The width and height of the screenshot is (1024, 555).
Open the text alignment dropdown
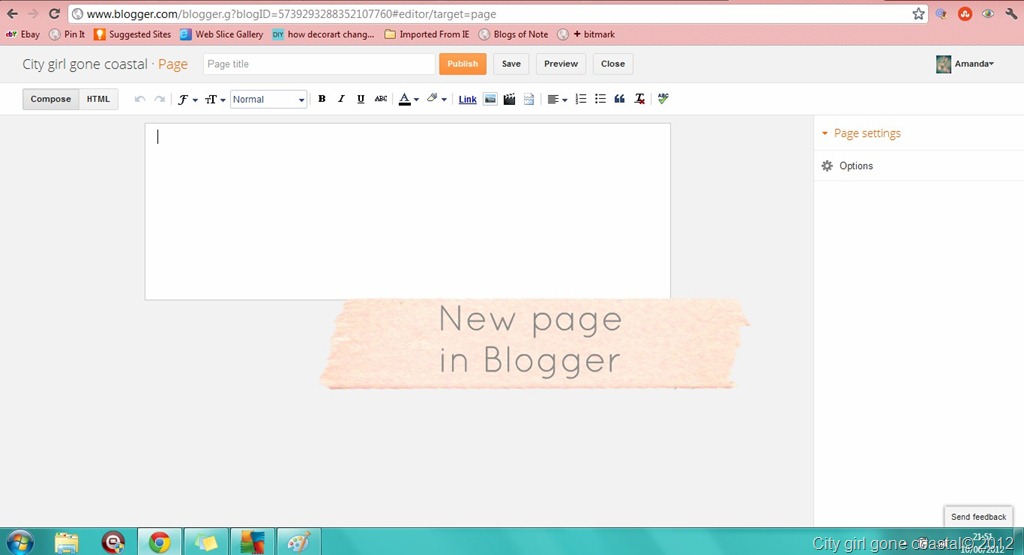[x=557, y=99]
